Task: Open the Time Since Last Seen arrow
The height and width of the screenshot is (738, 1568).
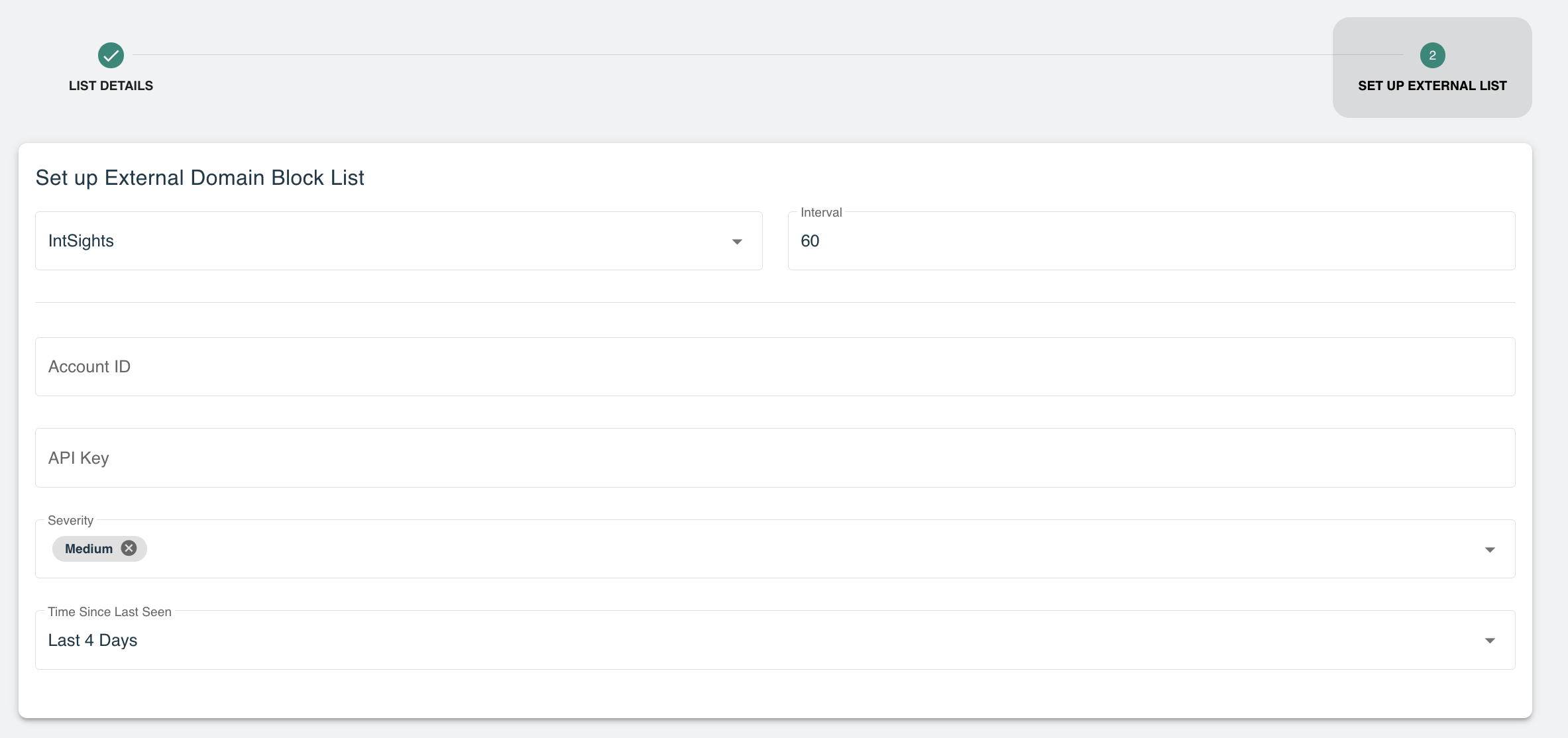Action: pos(1490,641)
